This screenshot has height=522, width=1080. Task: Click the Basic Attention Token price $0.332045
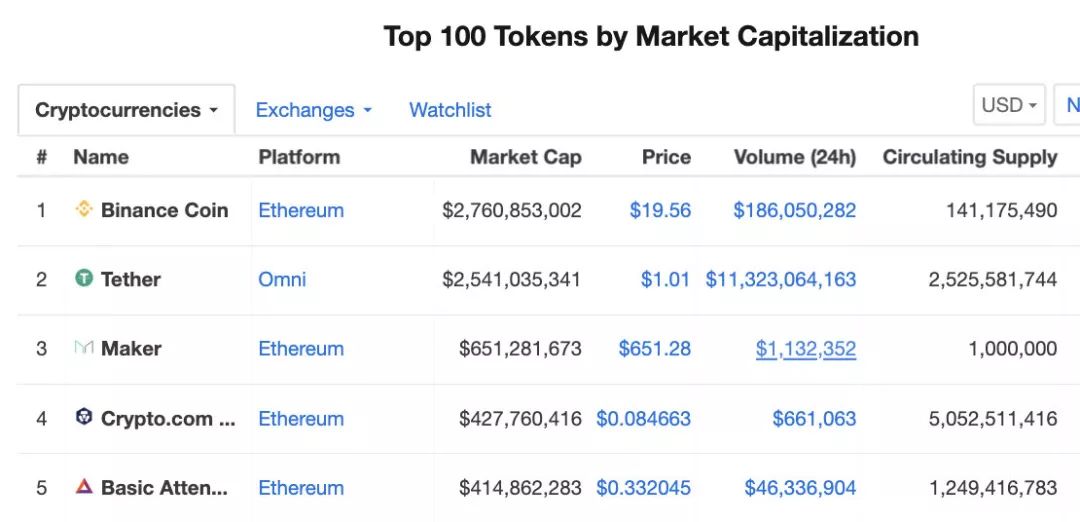[643, 488]
